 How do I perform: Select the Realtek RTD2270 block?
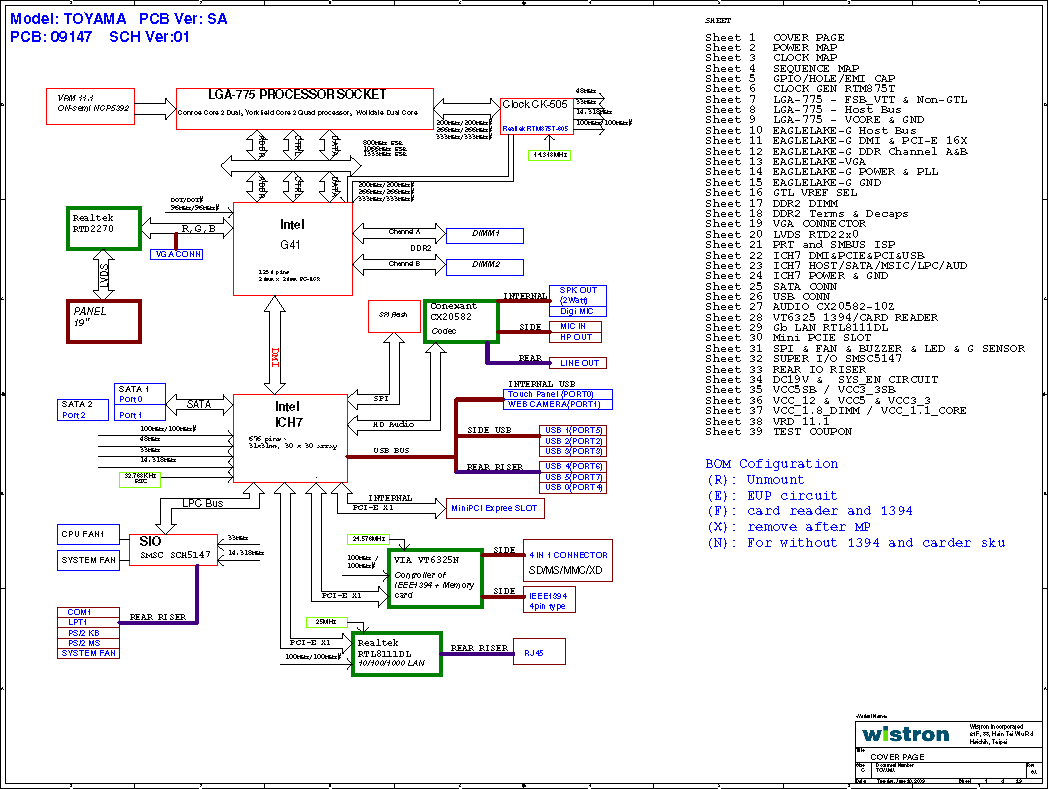coord(104,228)
